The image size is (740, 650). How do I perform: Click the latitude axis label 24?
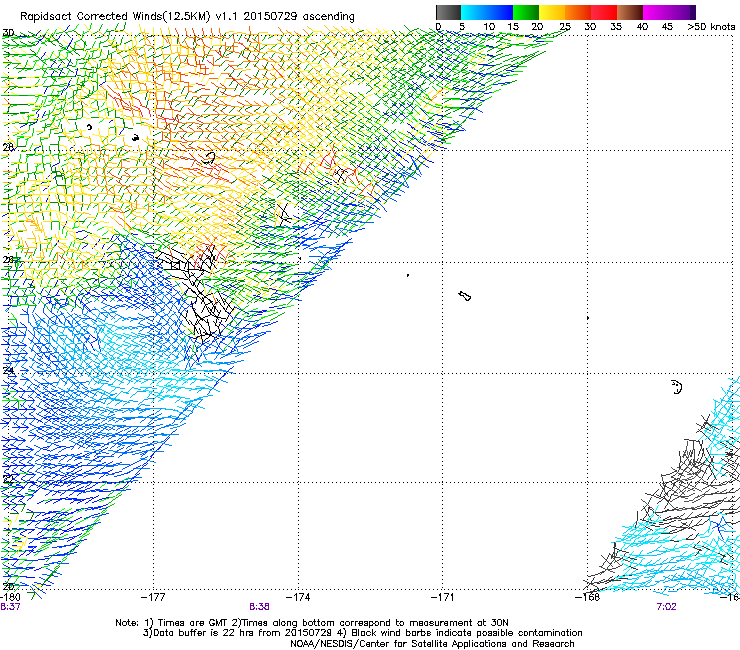pos(8,370)
